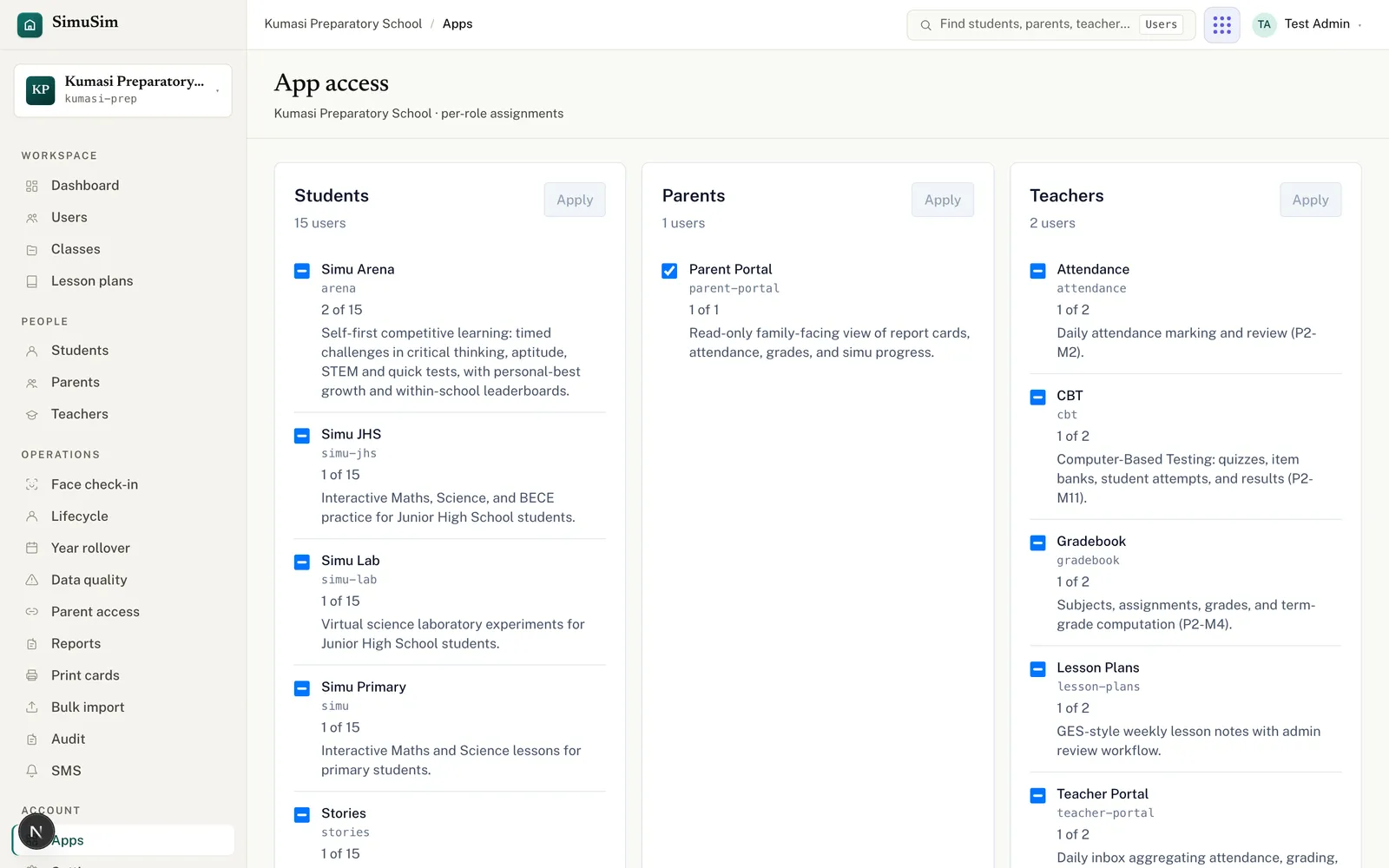Viewport: 1389px width, 868px height.
Task: Toggle the Attendance checkbox
Action: pos(1037,271)
